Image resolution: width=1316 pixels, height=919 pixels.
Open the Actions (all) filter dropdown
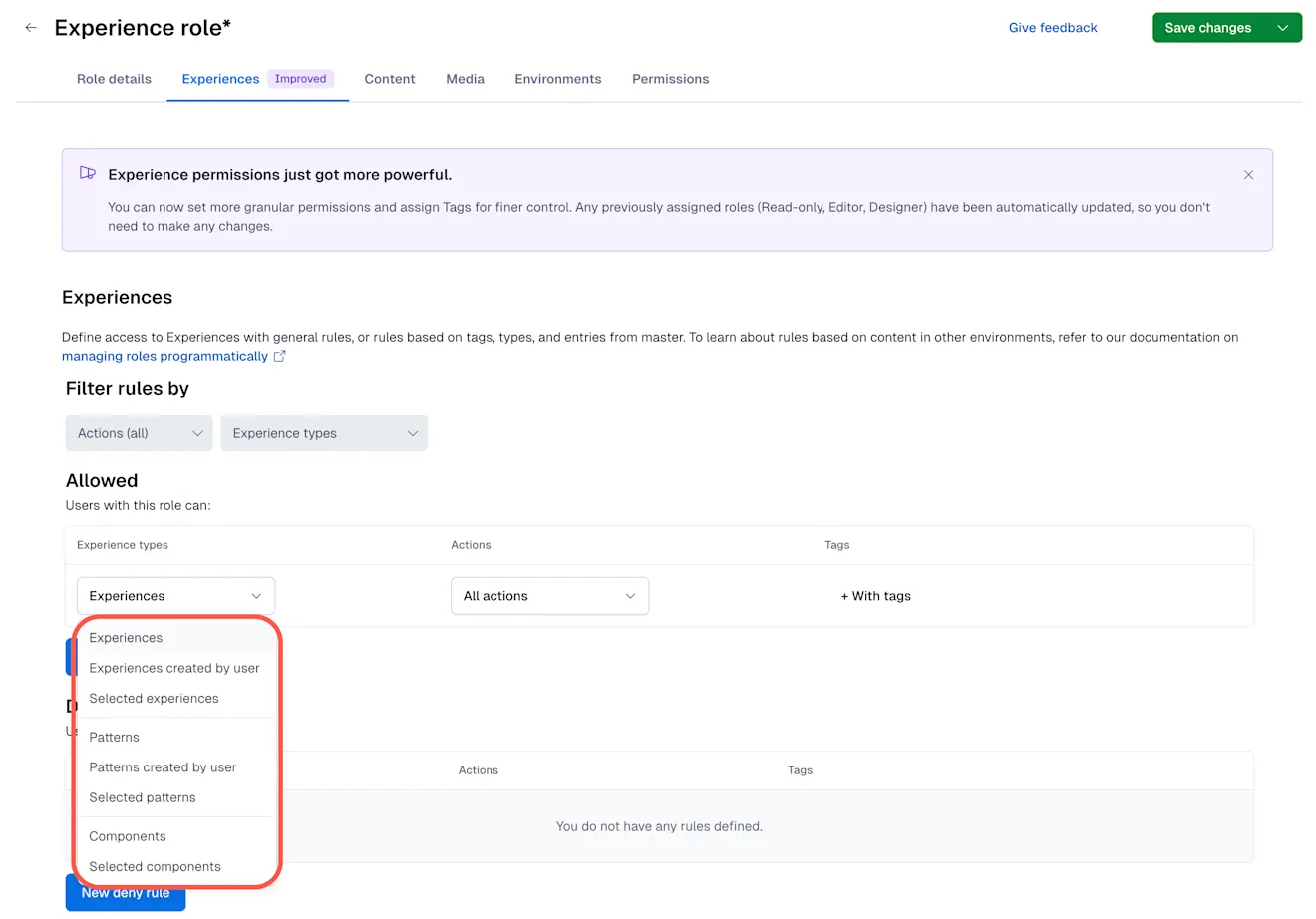tap(138, 433)
